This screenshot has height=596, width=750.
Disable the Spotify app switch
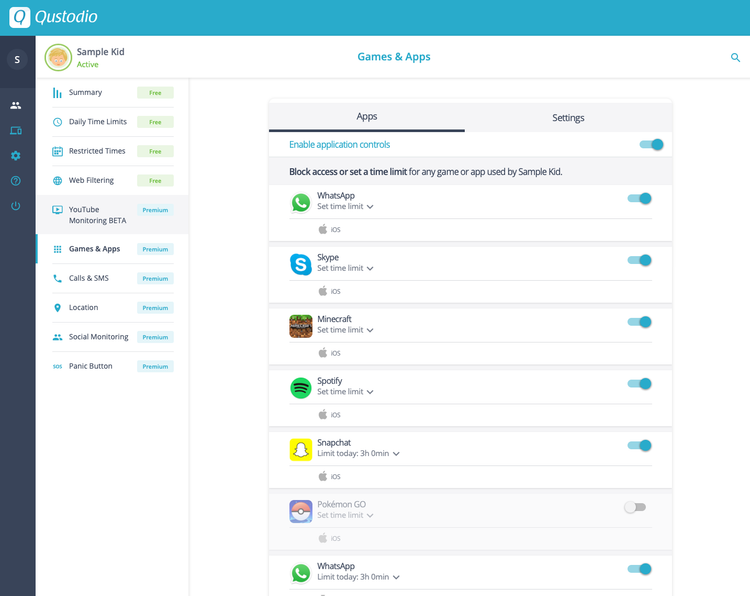click(x=640, y=384)
